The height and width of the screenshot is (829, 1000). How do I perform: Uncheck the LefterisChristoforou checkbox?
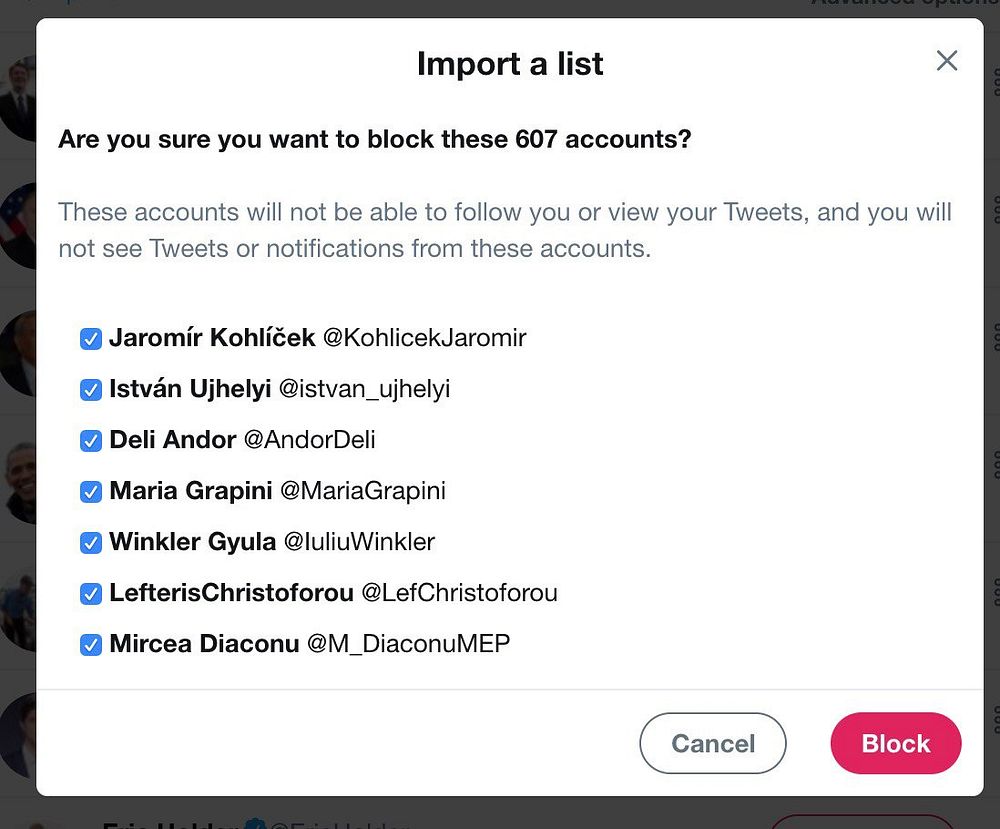pyautogui.click(x=91, y=594)
